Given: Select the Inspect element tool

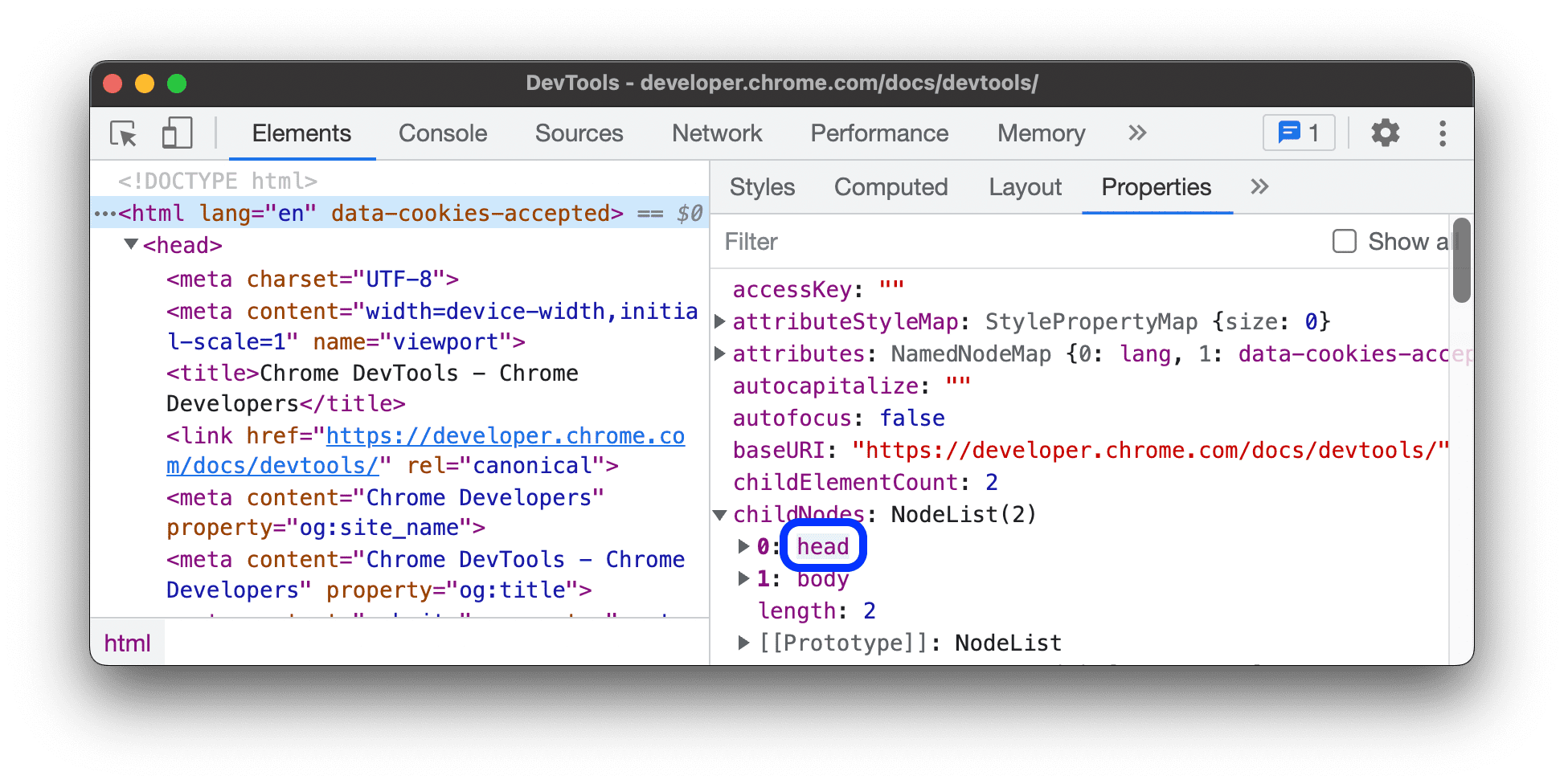Looking at the screenshot, I should click(x=122, y=133).
